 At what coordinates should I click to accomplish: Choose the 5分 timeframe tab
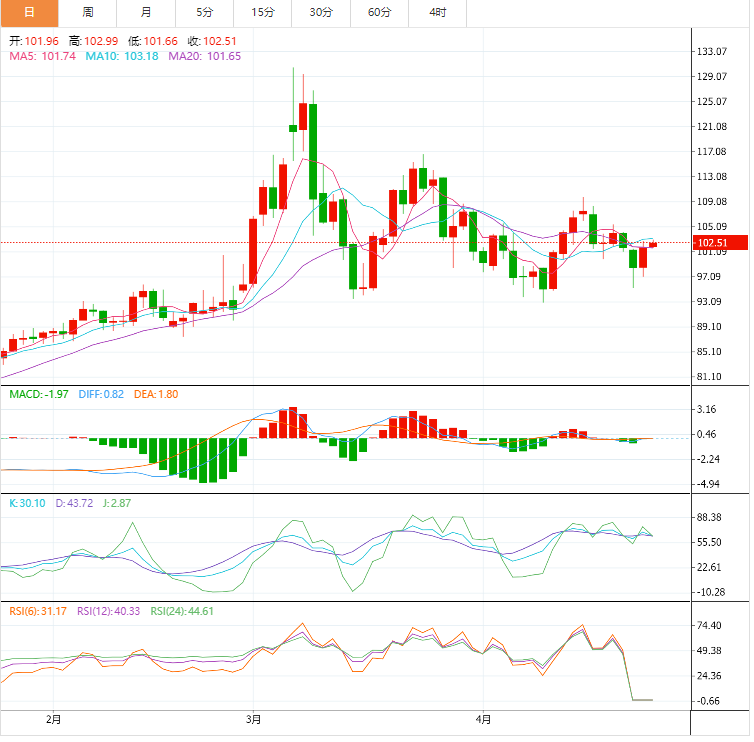(204, 13)
